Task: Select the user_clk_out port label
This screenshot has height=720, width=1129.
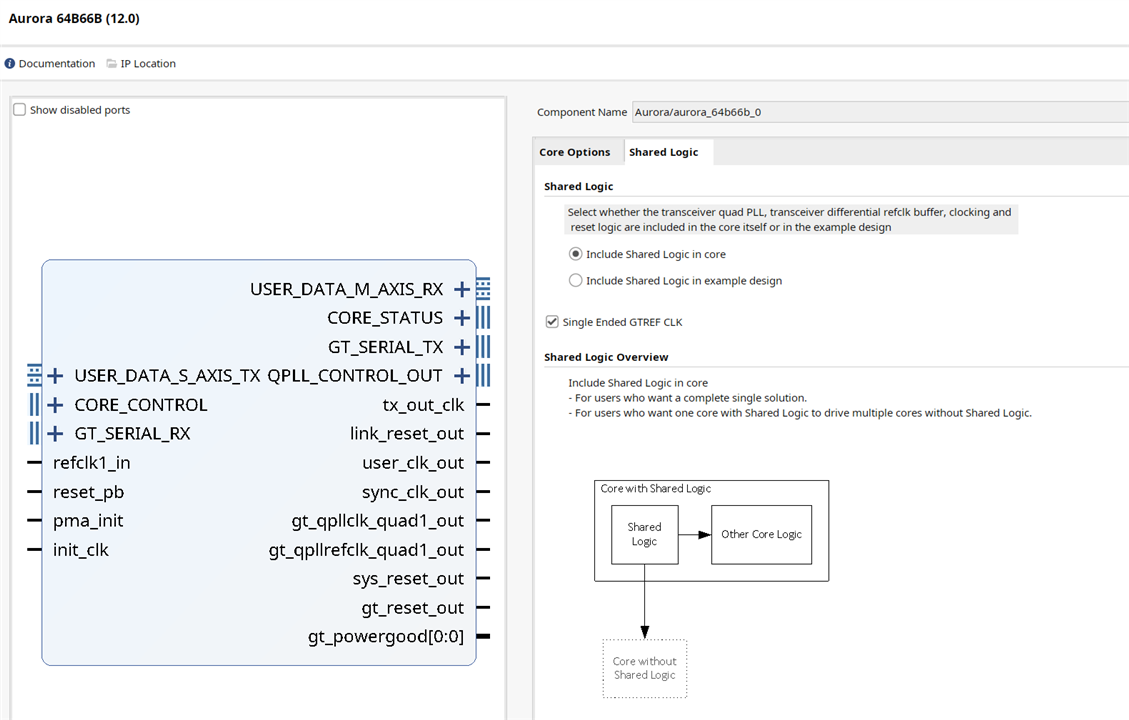Action: point(413,463)
